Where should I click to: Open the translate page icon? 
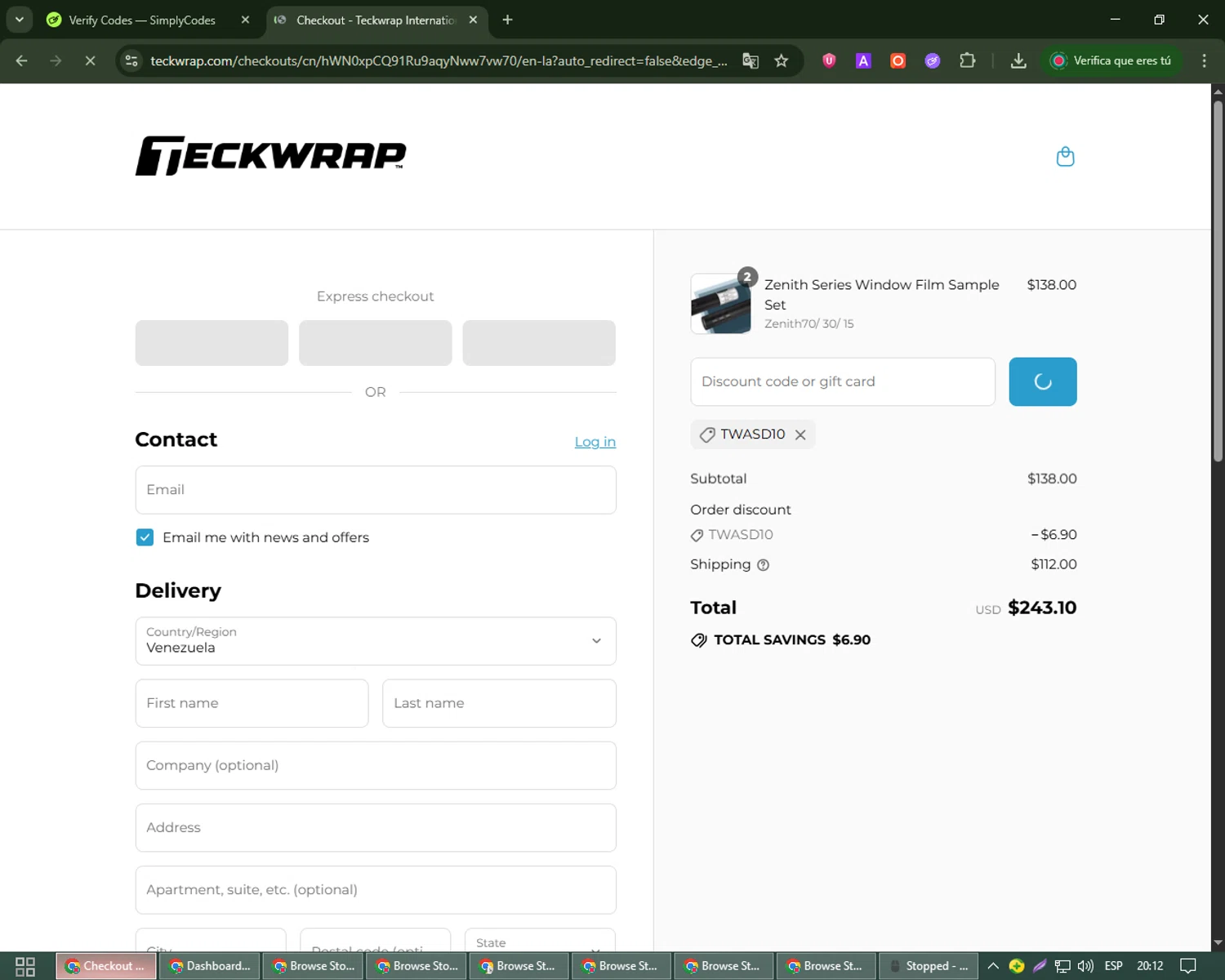(x=751, y=60)
